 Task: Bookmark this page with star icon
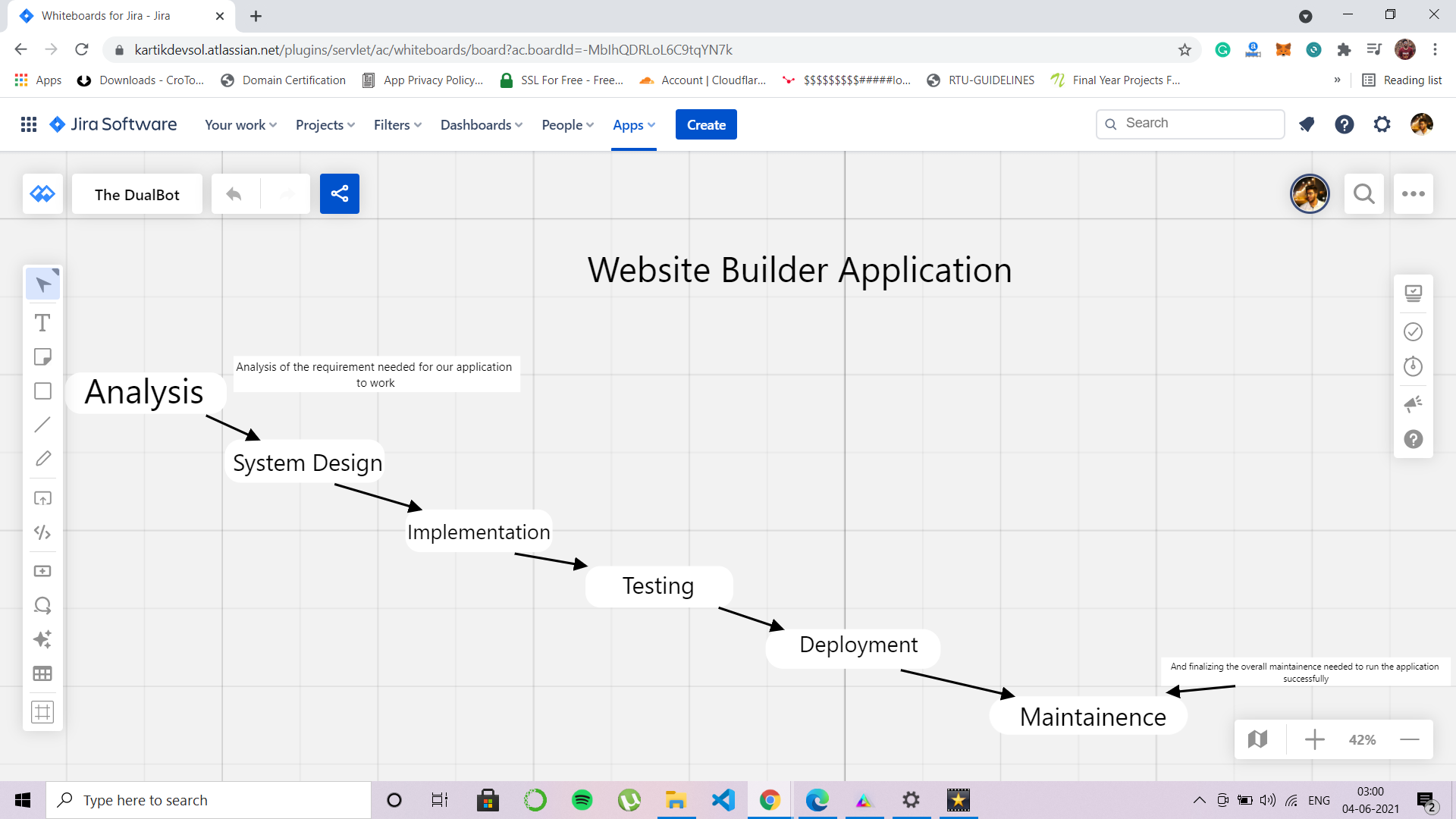click(x=1185, y=50)
